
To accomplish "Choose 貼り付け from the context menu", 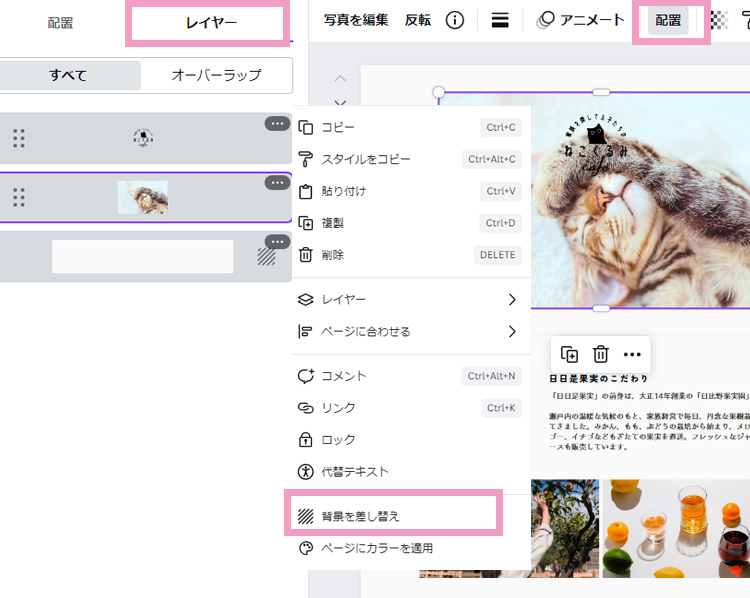I will click(x=411, y=191).
